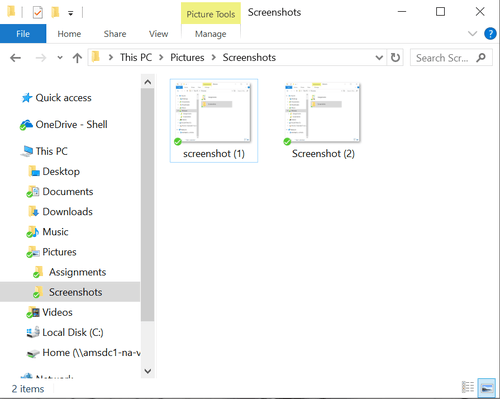Click the Picture Tools contextual tab header

[211, 14]
